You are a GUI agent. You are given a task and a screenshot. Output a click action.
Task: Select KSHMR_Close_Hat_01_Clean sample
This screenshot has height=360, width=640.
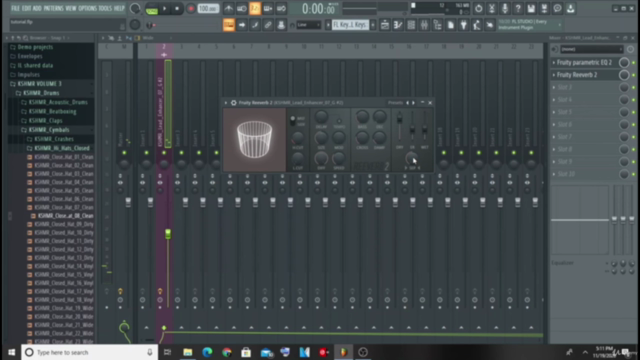(x=64, y=157)
